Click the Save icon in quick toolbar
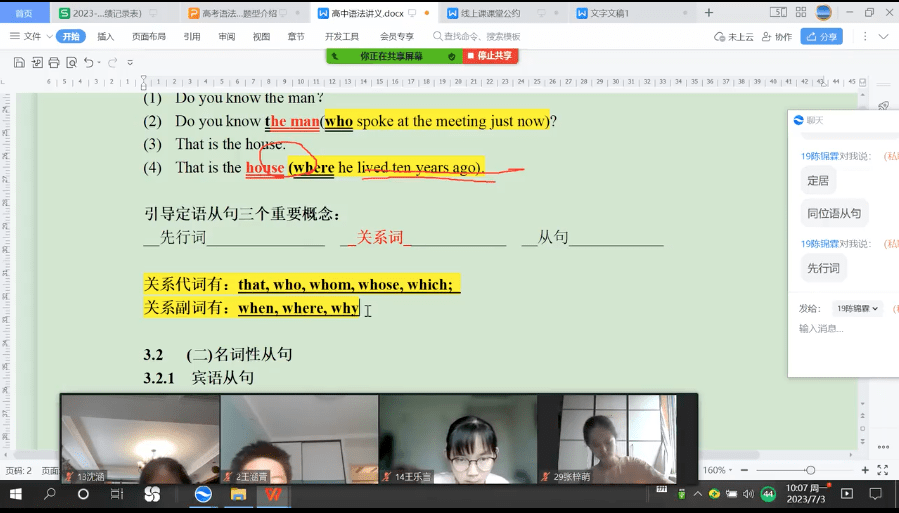The height and width of the screenshot is (513, 899). coord(19,62)
